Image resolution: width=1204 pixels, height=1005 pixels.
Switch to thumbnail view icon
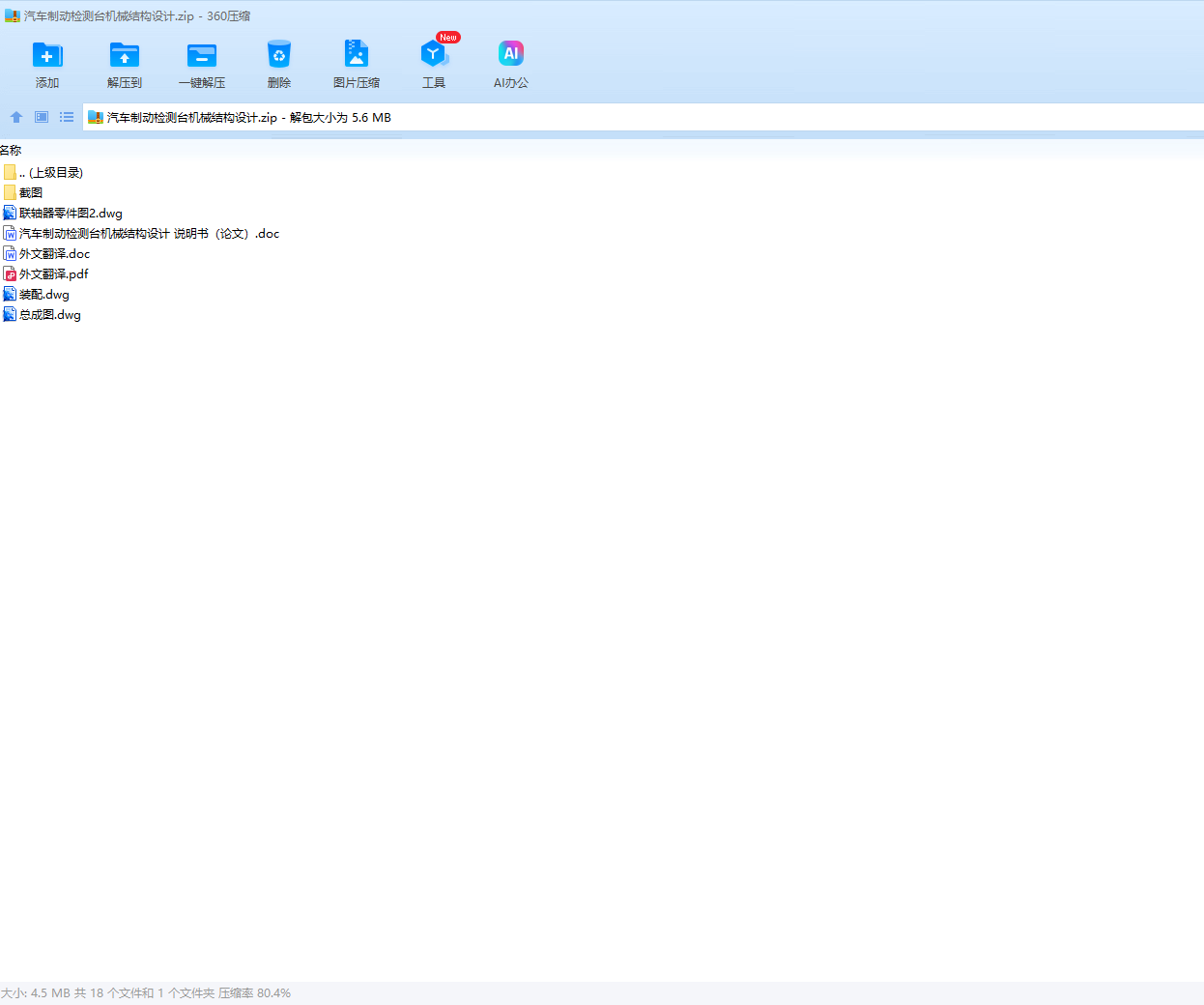(42, 117)
